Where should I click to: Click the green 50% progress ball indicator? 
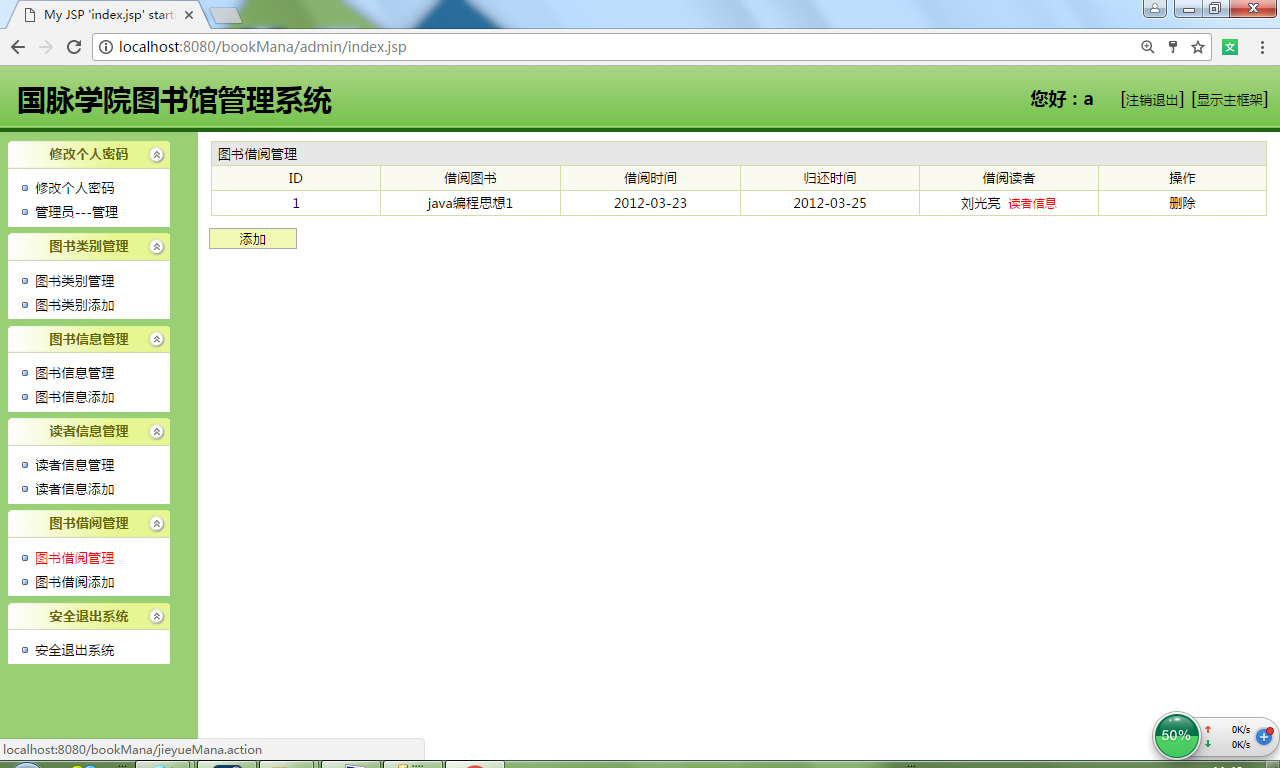coord(1177,736)
